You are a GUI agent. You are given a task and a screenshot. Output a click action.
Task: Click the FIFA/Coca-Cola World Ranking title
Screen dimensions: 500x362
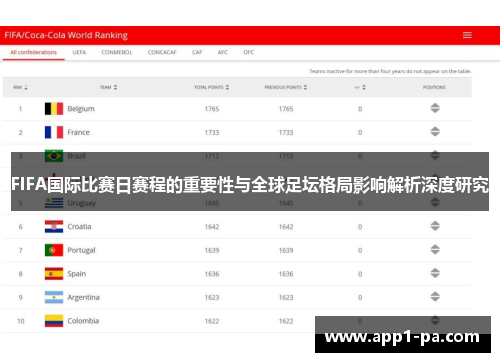point(66,35)
